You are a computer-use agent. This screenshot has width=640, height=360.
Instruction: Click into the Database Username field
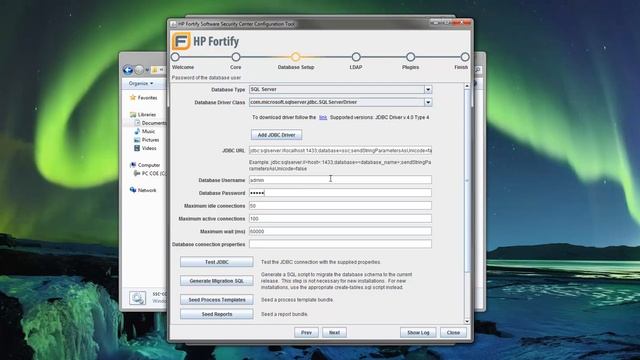point(340,180)
